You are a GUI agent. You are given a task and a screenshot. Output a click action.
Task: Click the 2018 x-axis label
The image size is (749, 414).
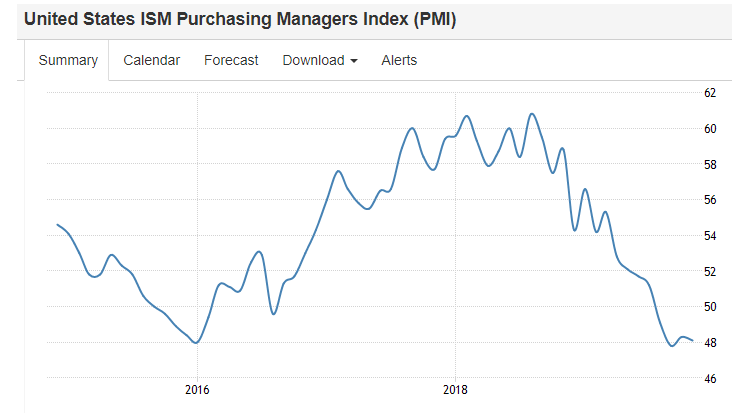tap(455, 390)
